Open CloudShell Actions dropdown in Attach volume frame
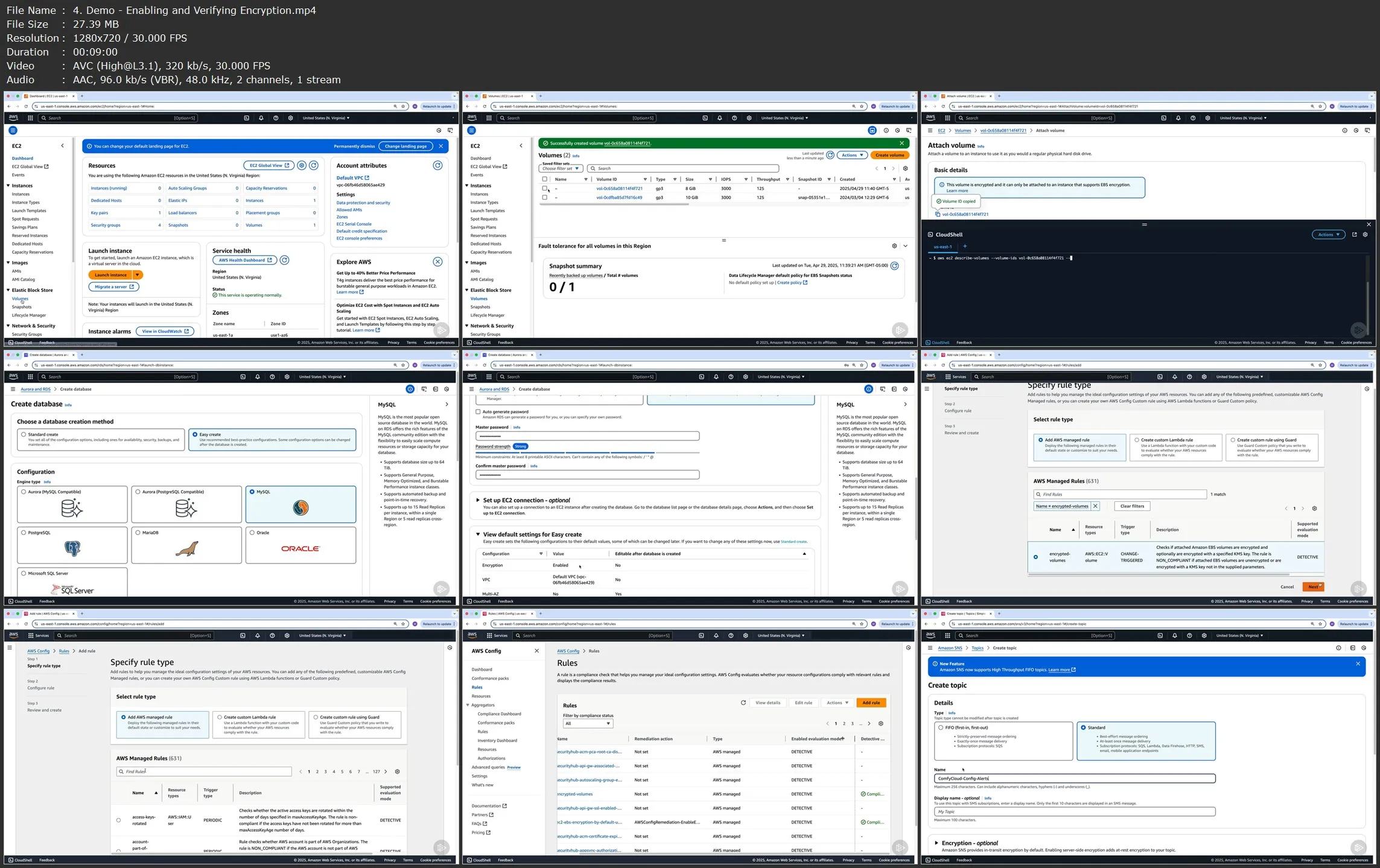This screenshot has width=1380, height=868. point(1328,235)
